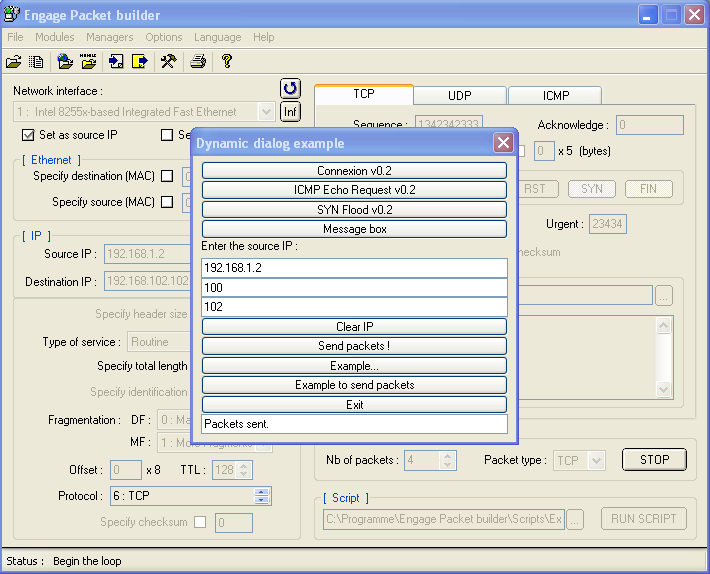Expand the Network interface dropdown

[266, 112]
